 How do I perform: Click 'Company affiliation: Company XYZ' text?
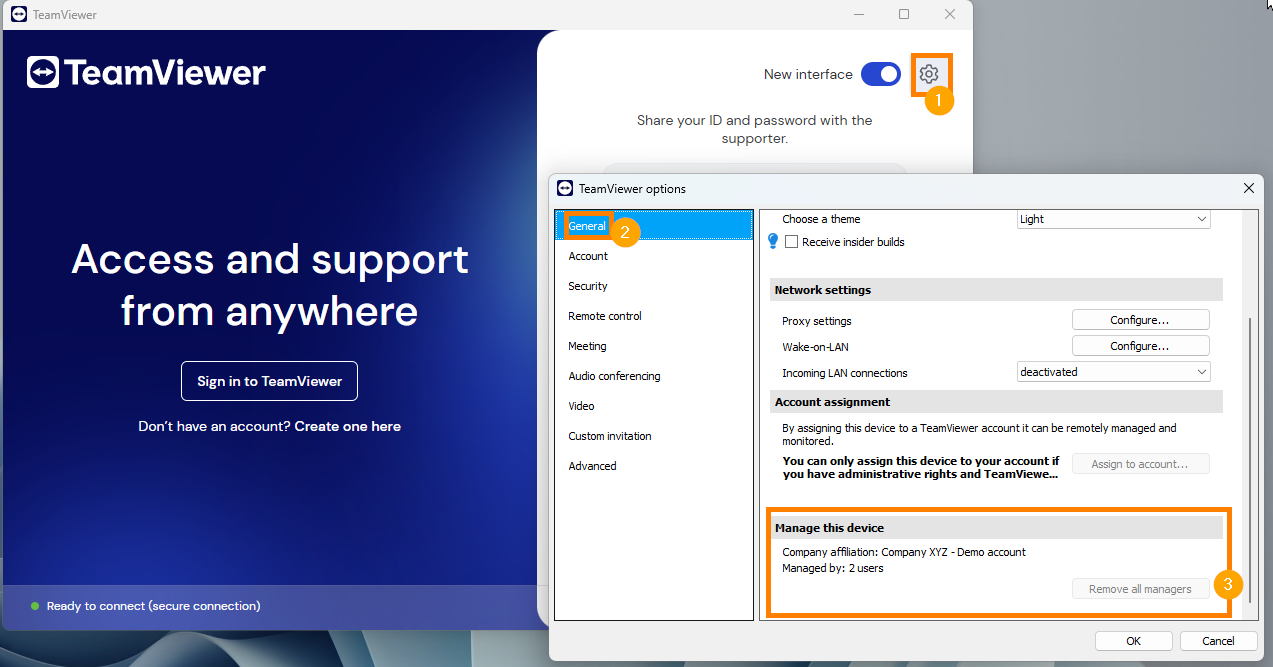[x=904, y=552]
